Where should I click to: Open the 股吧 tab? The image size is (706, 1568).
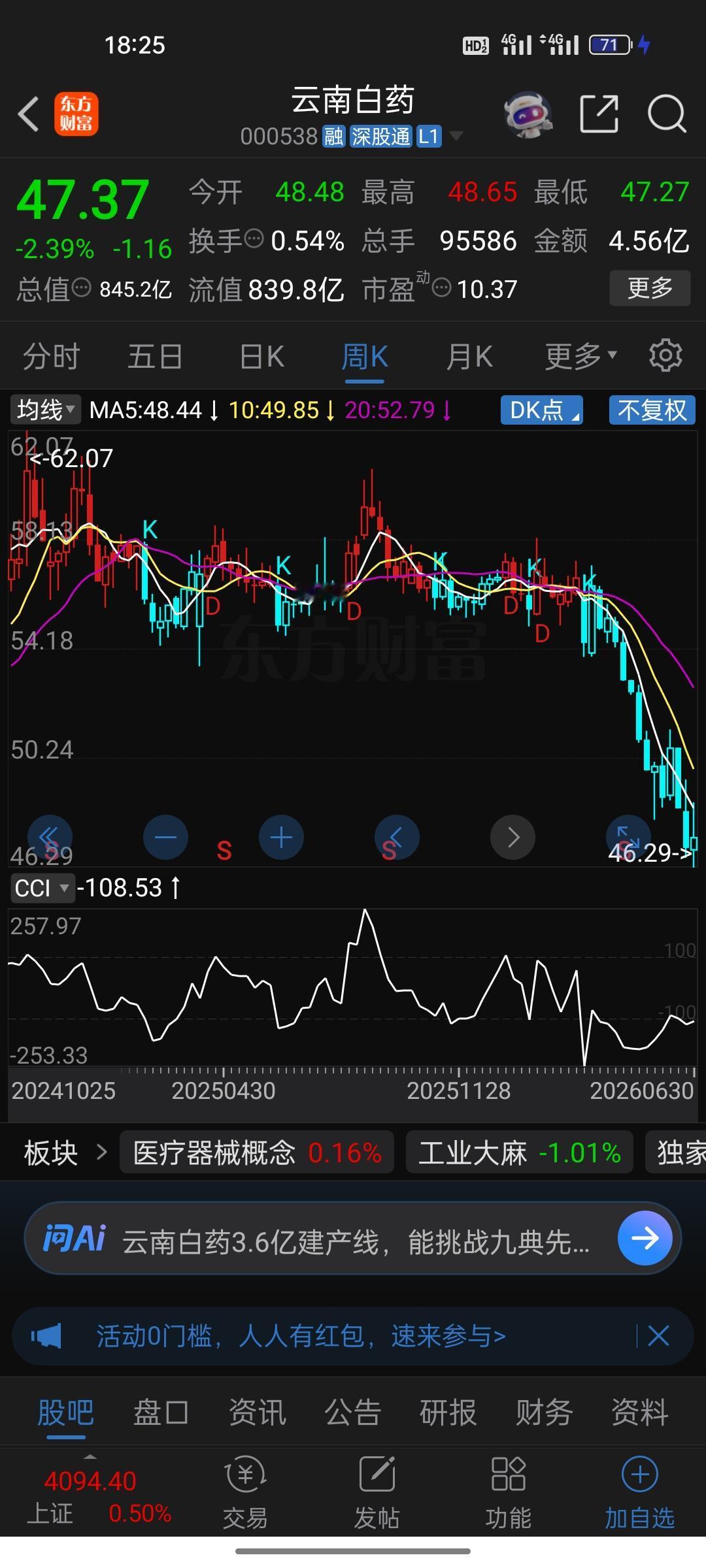click(x=65, y=1413)
